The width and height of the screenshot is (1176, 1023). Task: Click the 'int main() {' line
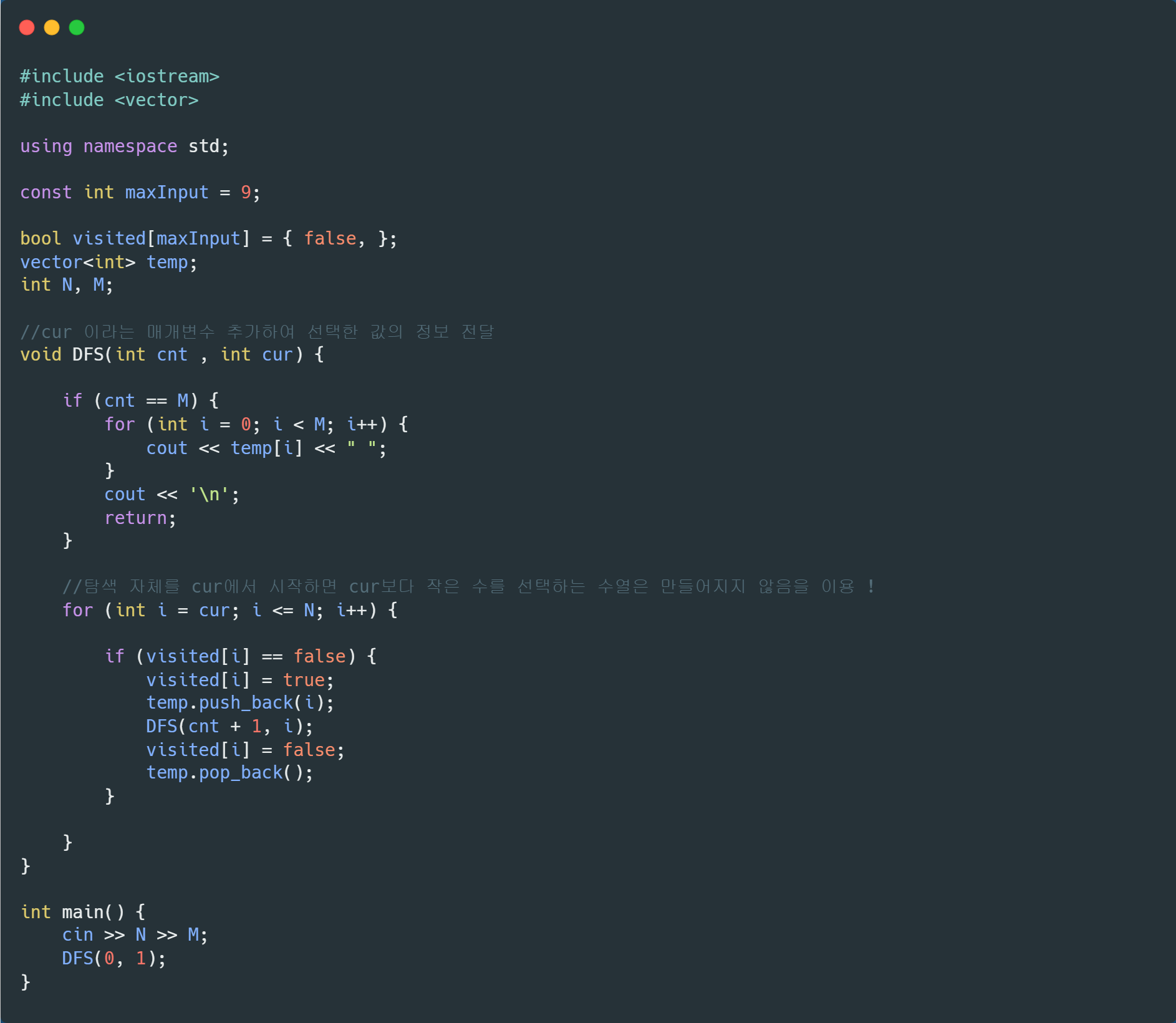coord(83,912)
